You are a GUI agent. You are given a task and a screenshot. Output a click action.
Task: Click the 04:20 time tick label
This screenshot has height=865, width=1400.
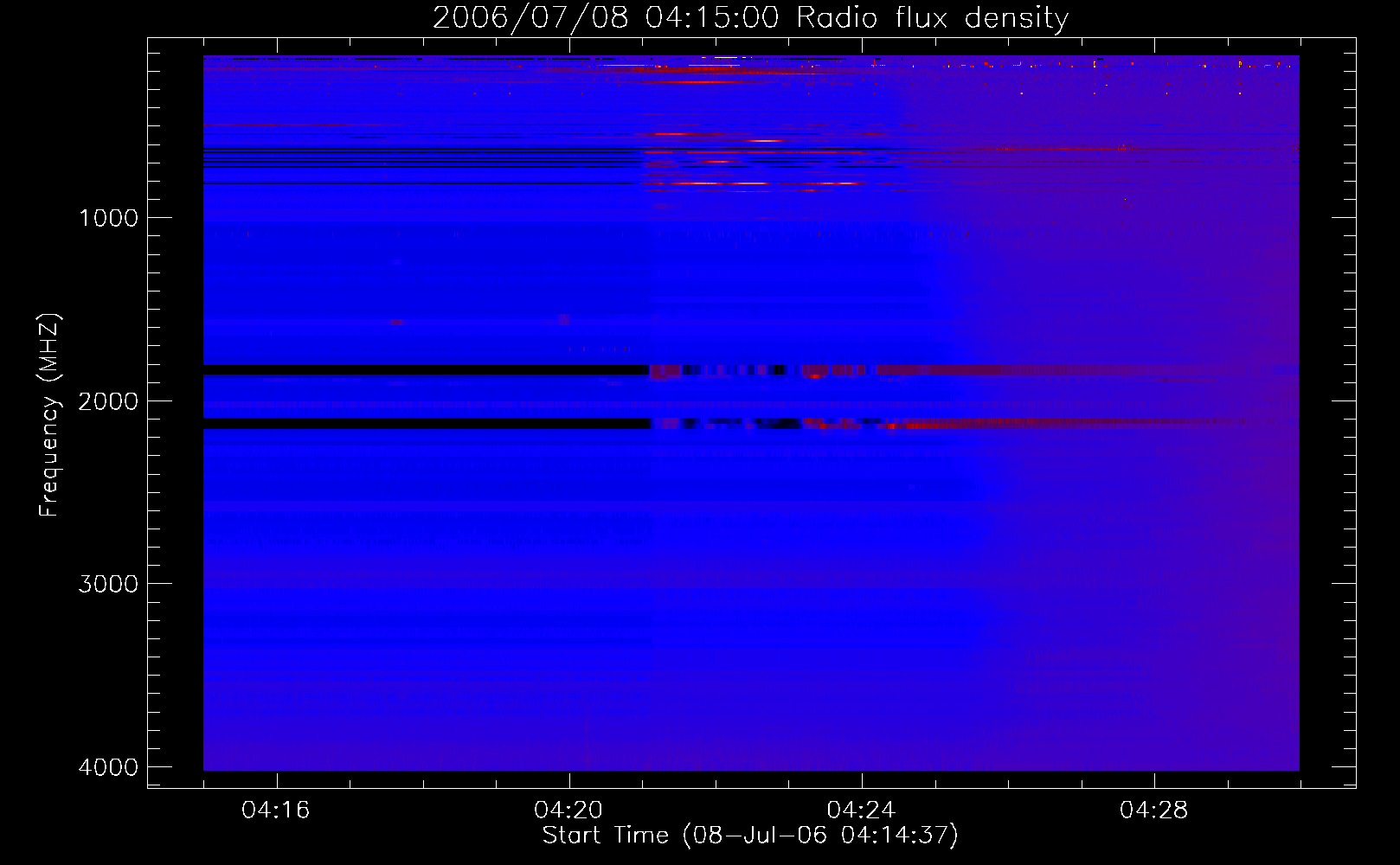(x=568, y=810)
